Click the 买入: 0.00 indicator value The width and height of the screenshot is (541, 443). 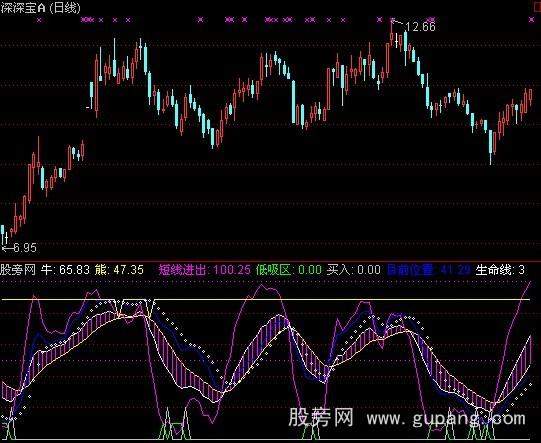pyautogui.click(x=354, y=269)
